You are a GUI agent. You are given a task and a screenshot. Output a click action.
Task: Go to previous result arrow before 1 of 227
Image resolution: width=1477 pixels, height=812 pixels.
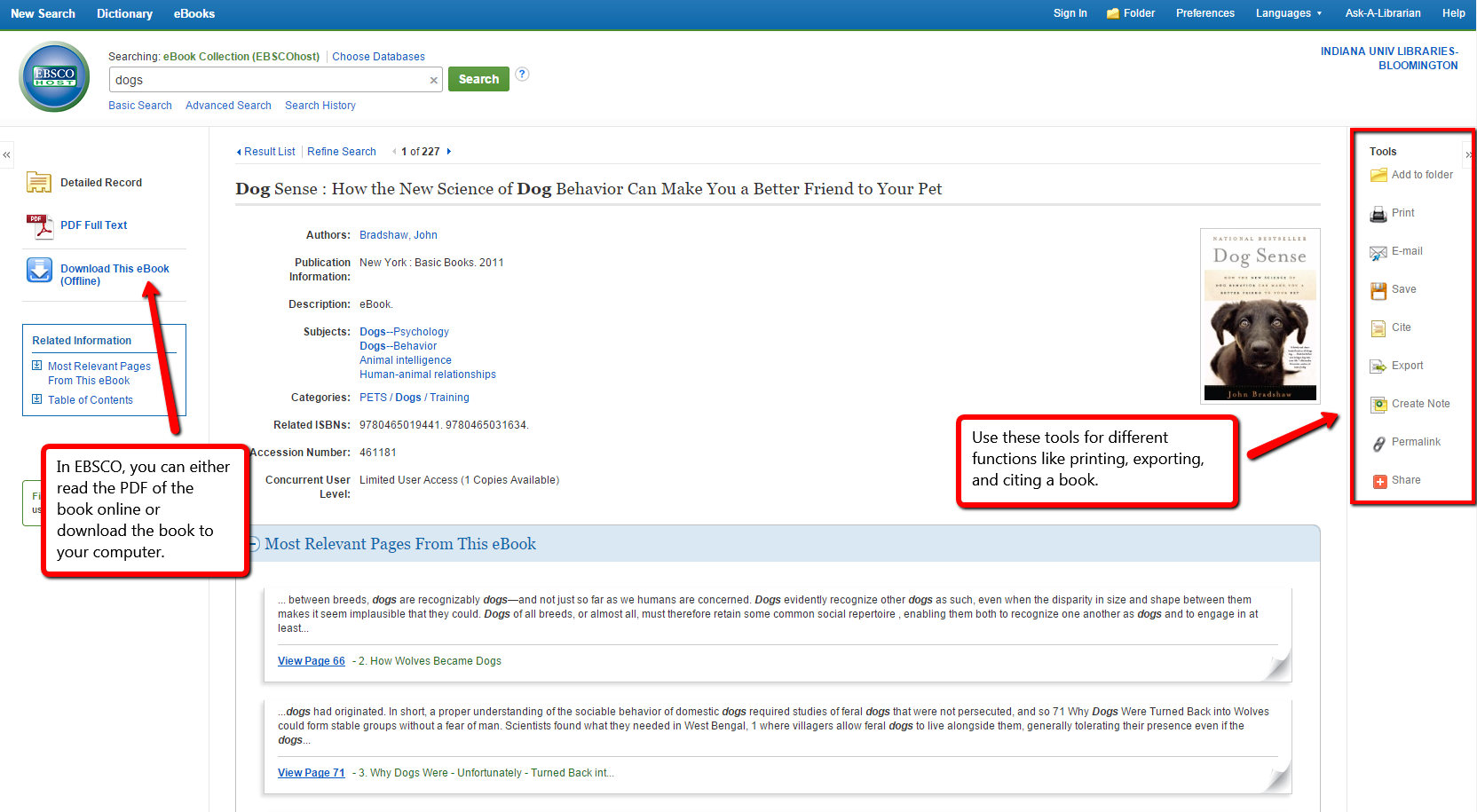394,152
